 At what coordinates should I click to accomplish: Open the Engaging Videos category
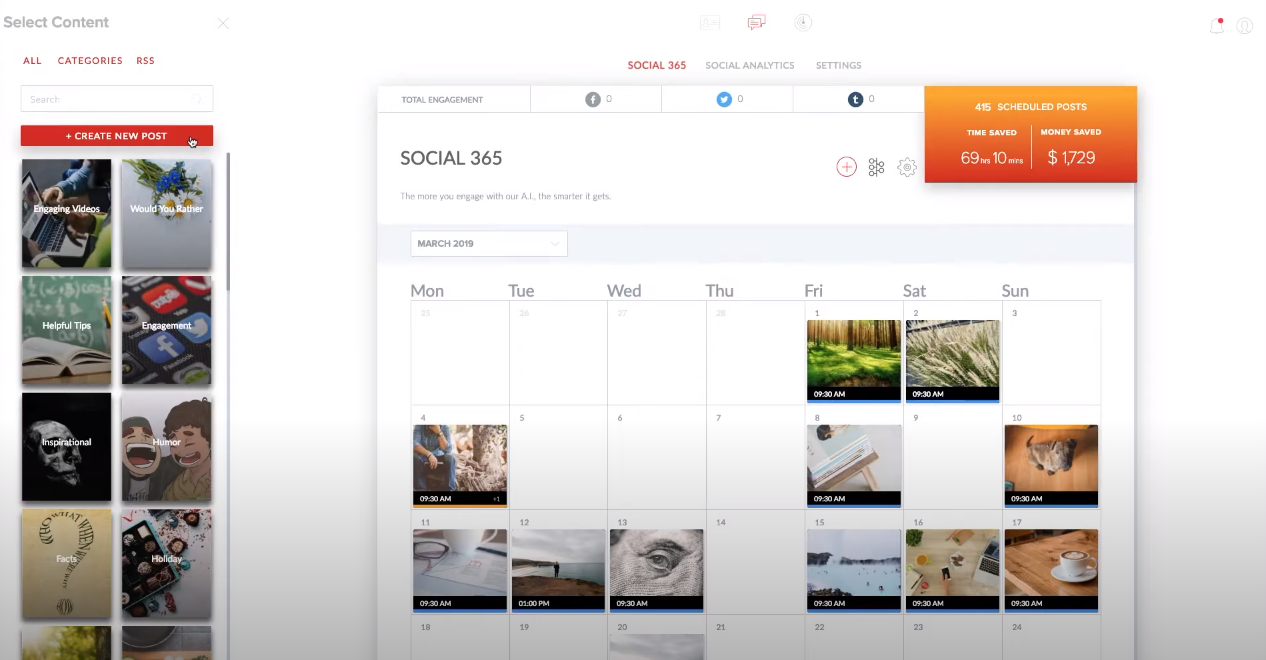pyautogui.click(x=67, y=214)
